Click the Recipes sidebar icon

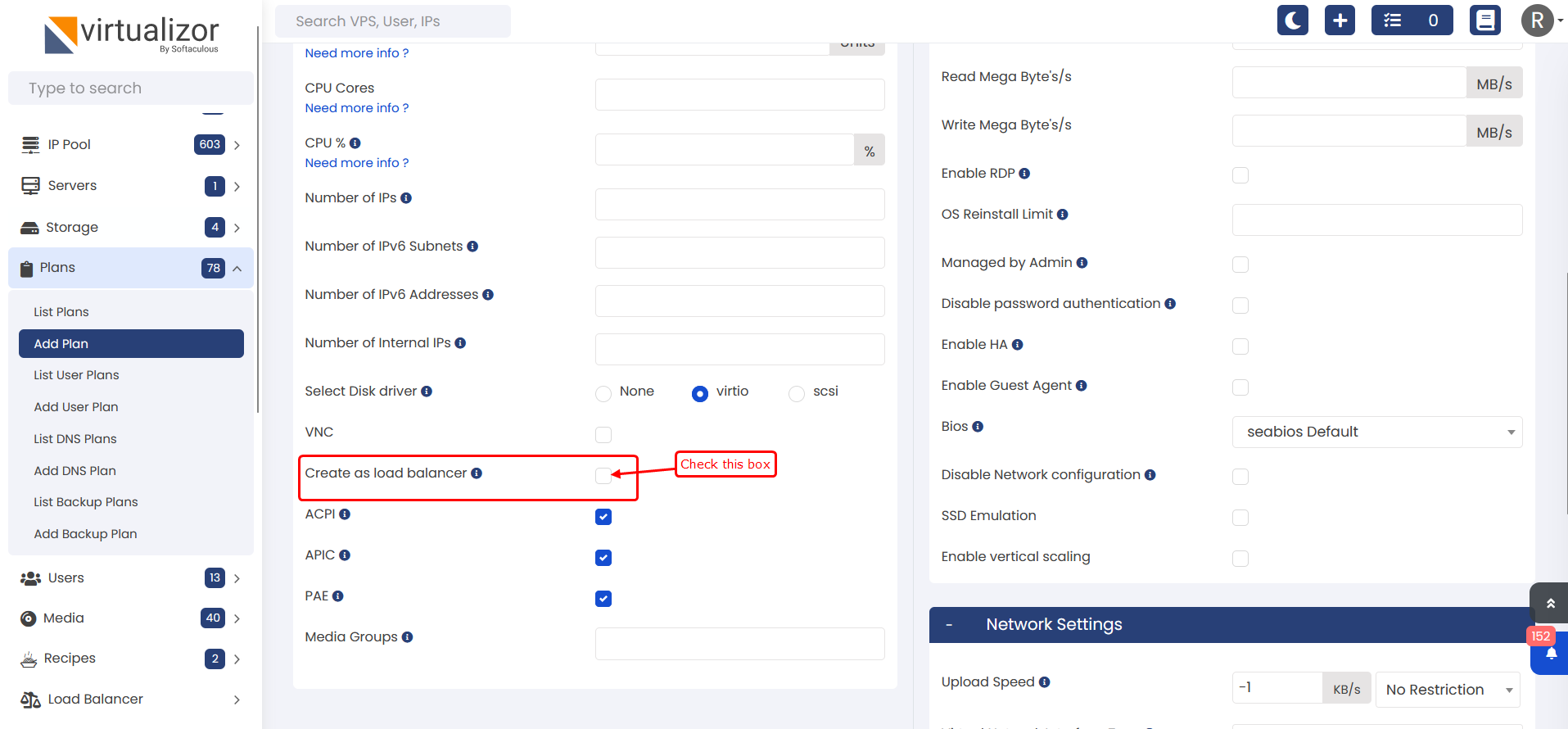(29, 659)
